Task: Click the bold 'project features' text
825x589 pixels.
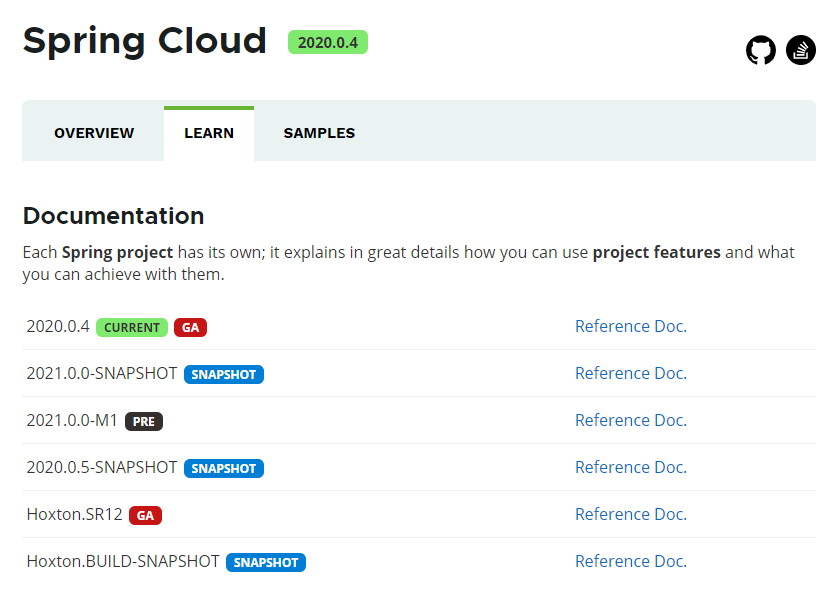Action: point(657,253)
